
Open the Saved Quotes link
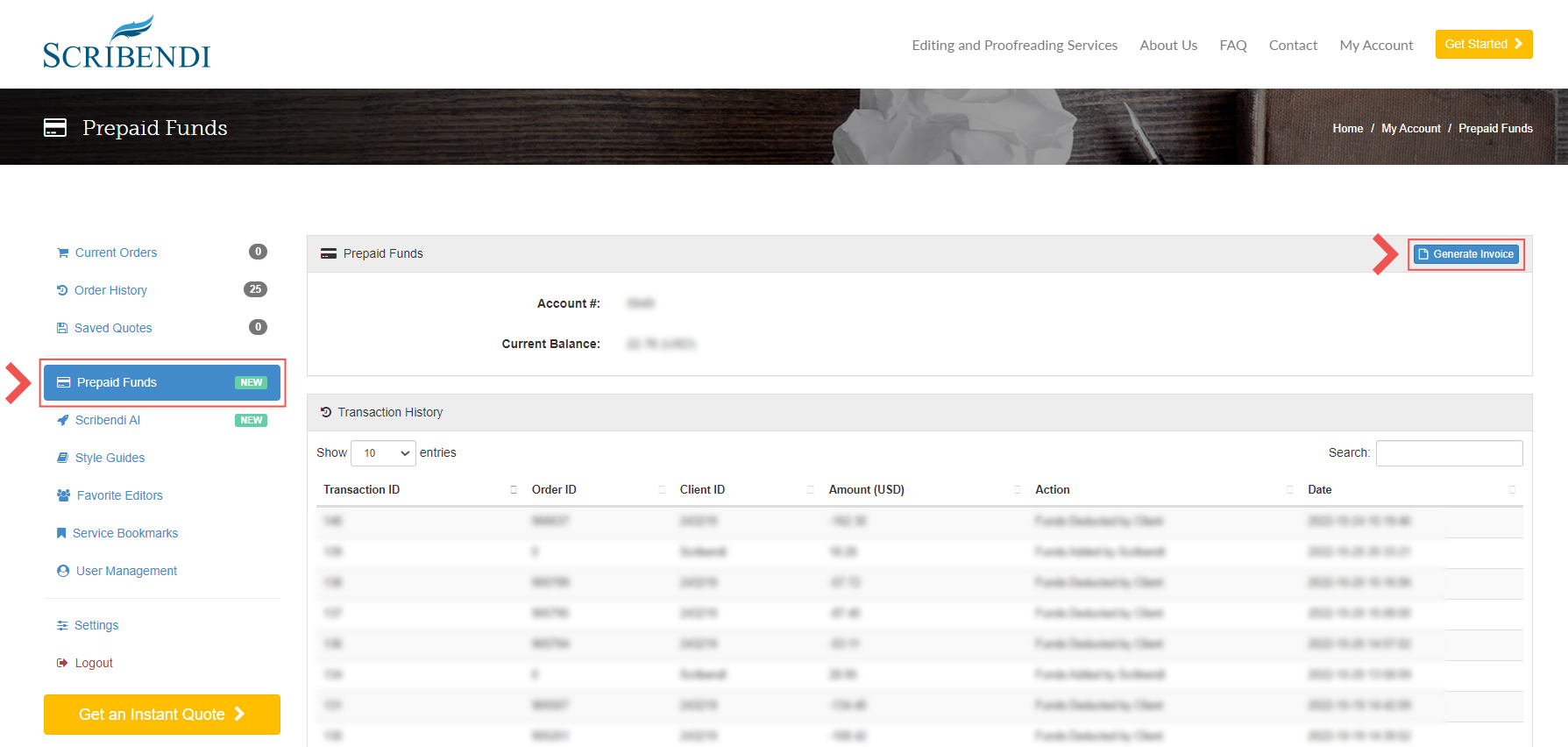(113, 328)
